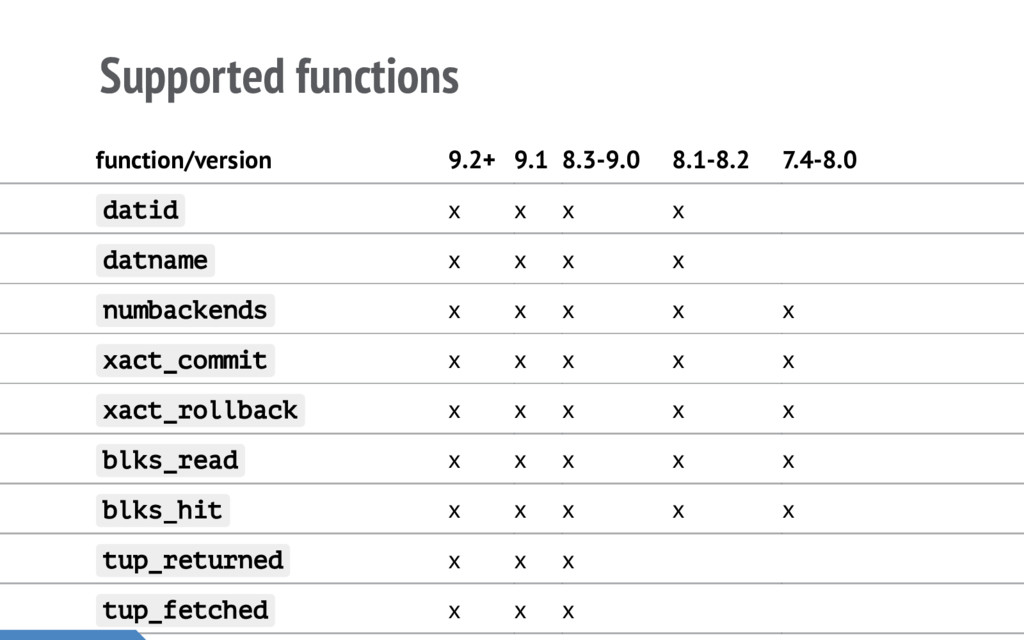
Task: Click datid's x mark under 8.1-8.2
Action: pos(679,212)
